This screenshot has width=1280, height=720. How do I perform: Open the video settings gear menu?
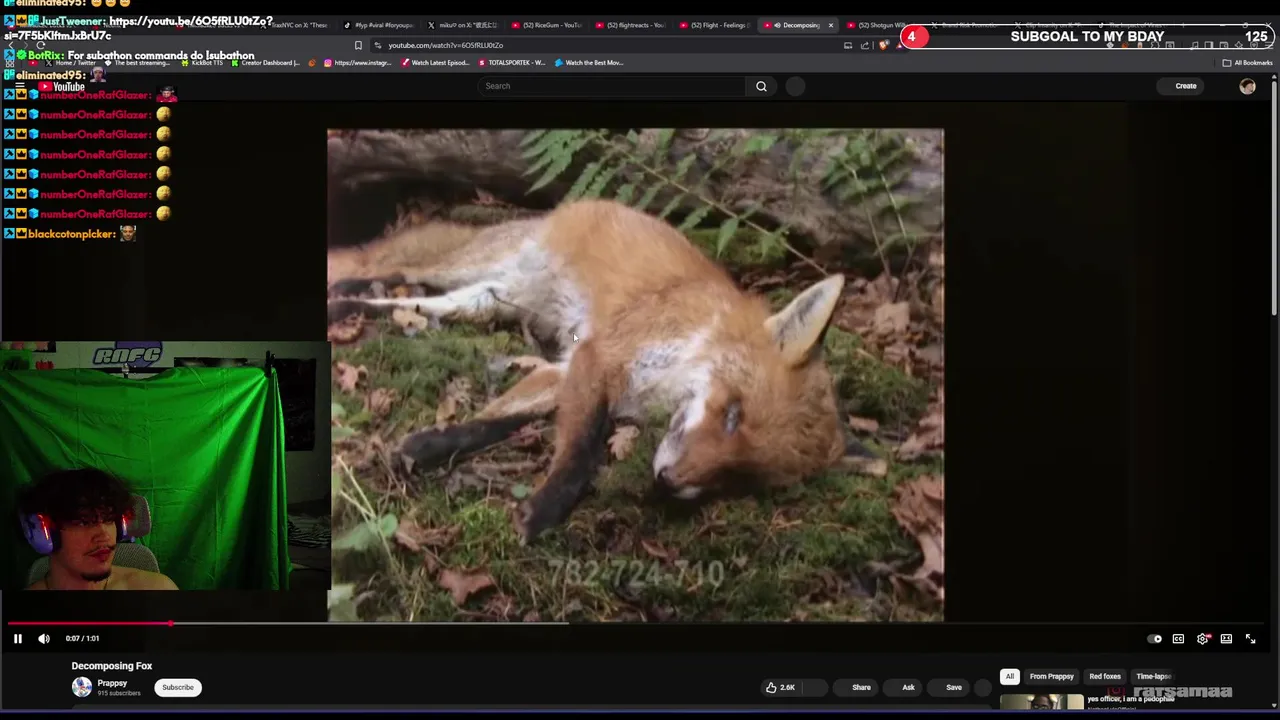click(x=1202, y=639)
